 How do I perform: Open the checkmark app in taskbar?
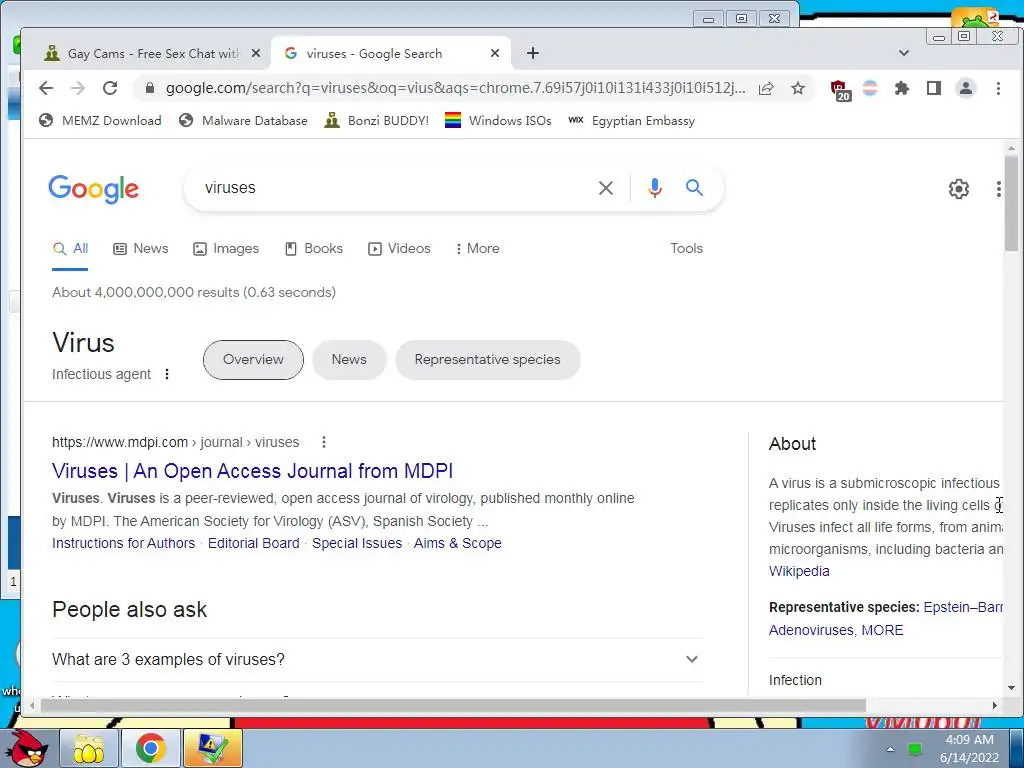(213, 748)
